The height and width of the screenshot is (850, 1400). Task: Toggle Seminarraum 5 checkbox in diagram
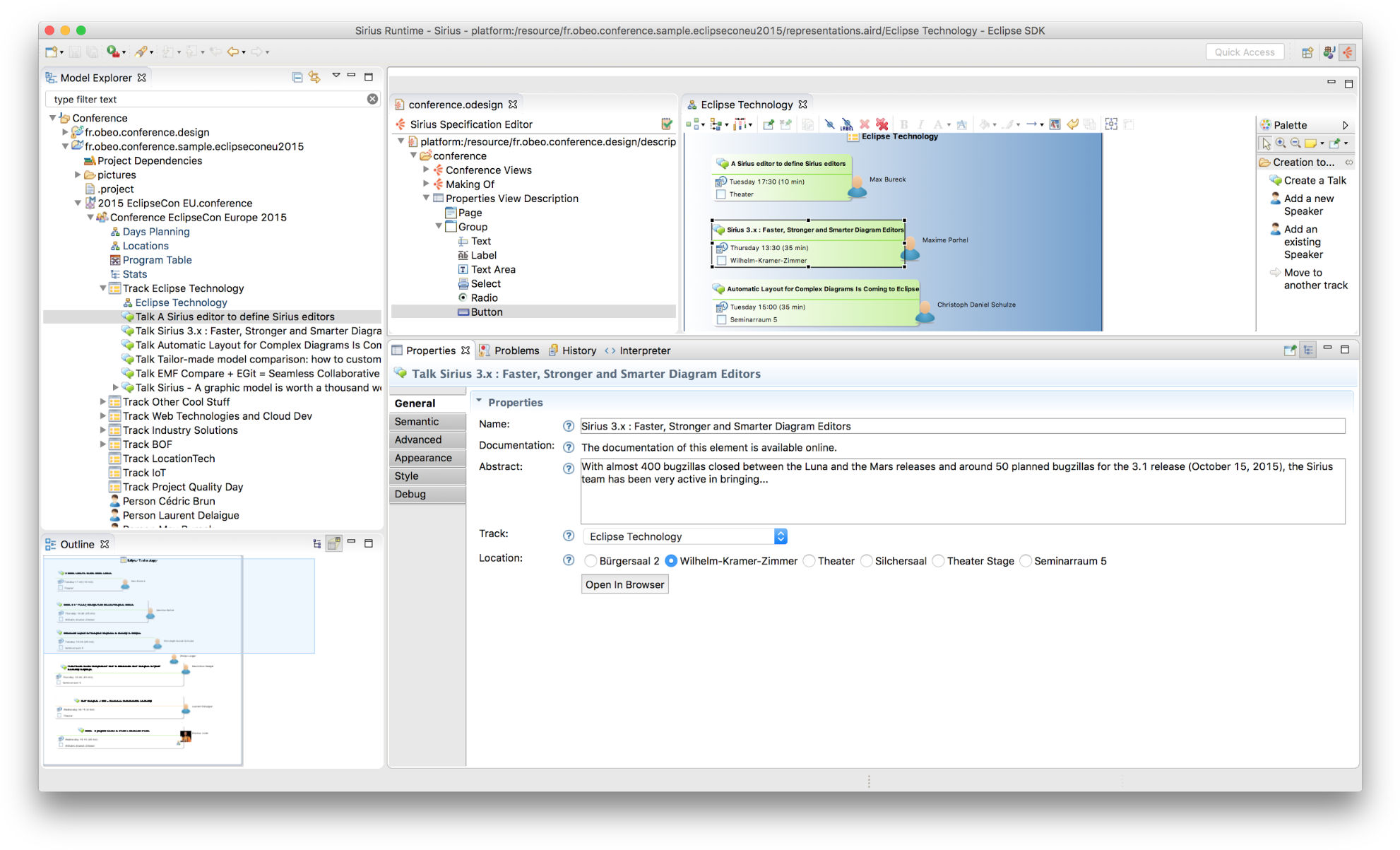click(x=721, y=320)
